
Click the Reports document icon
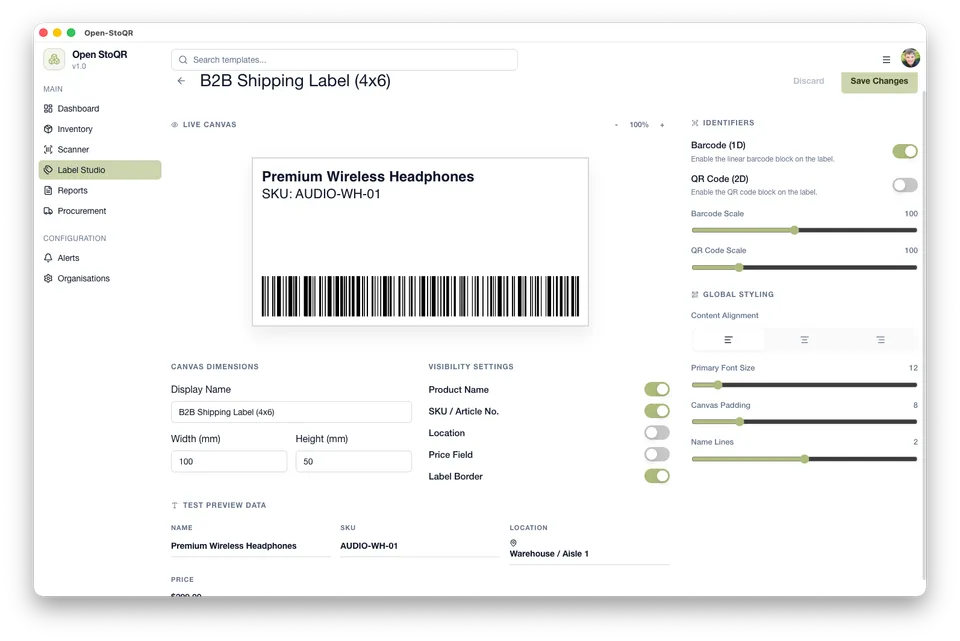(48, 190)
